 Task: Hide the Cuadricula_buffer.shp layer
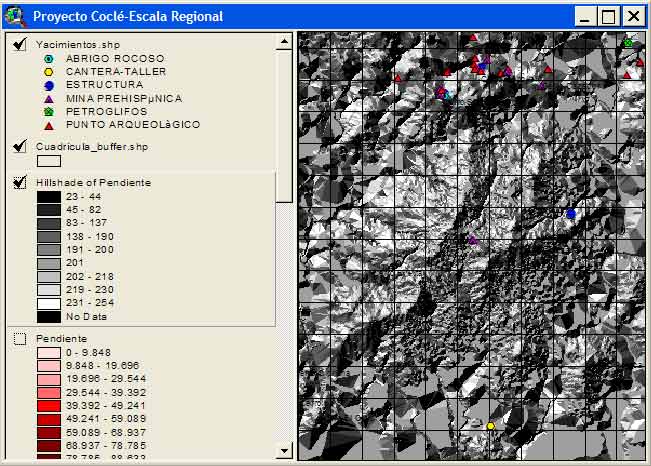point(19,146)
